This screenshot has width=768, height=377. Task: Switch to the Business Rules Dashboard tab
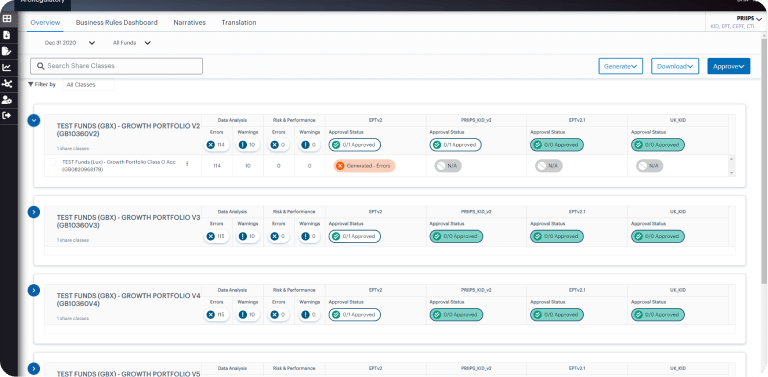117,23
